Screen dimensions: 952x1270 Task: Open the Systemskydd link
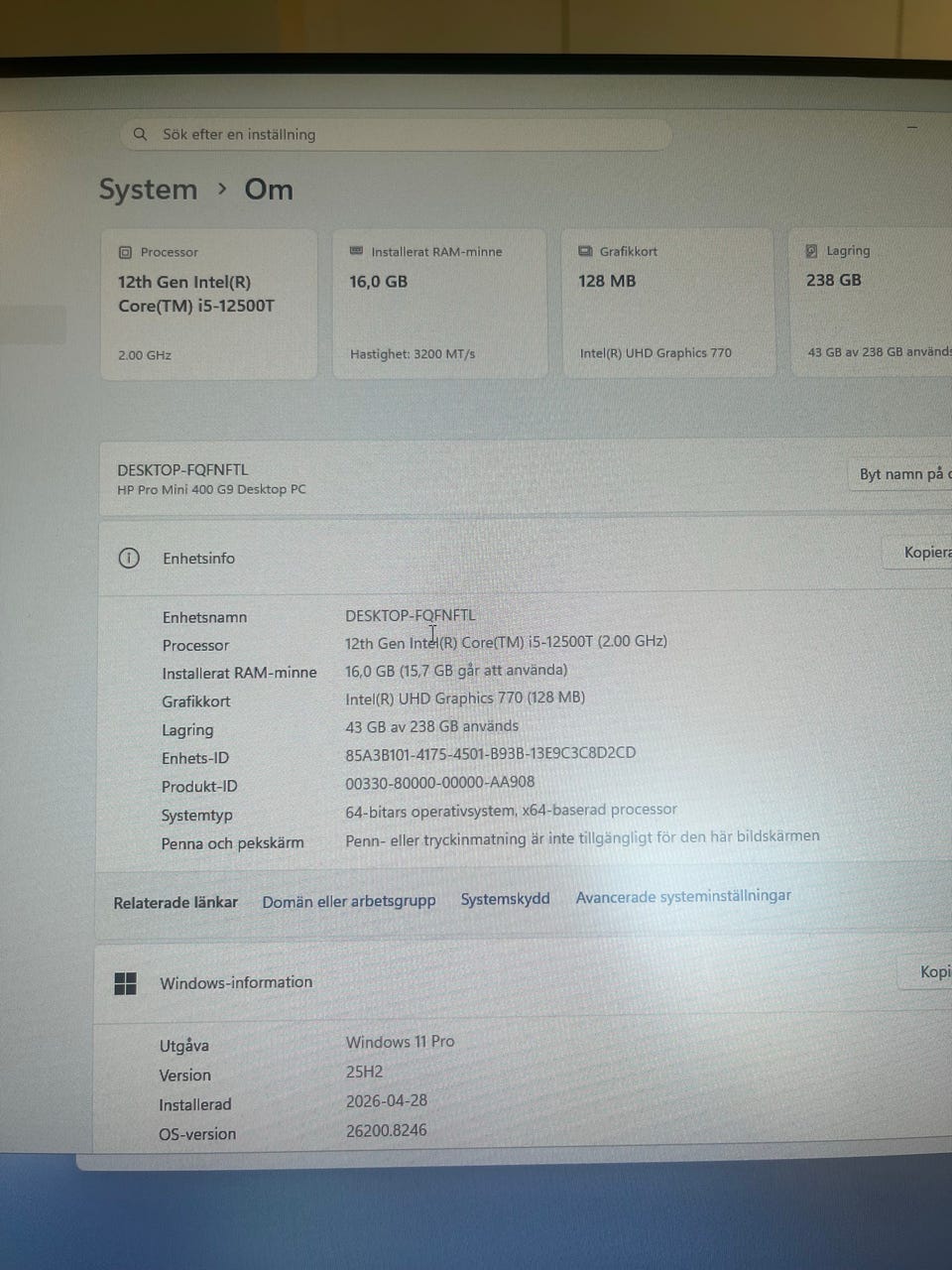(505, 899)
